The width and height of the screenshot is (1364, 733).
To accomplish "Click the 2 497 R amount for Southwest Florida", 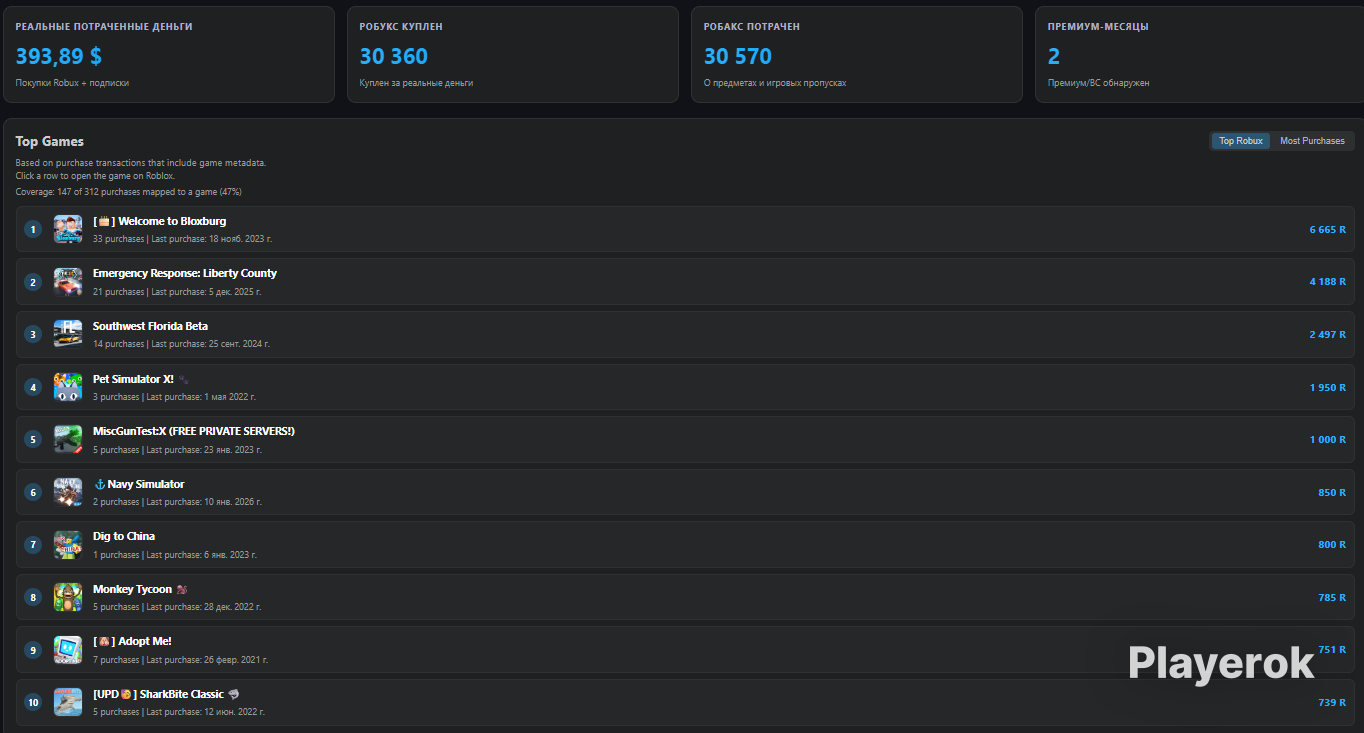I will click(1328, 334).
